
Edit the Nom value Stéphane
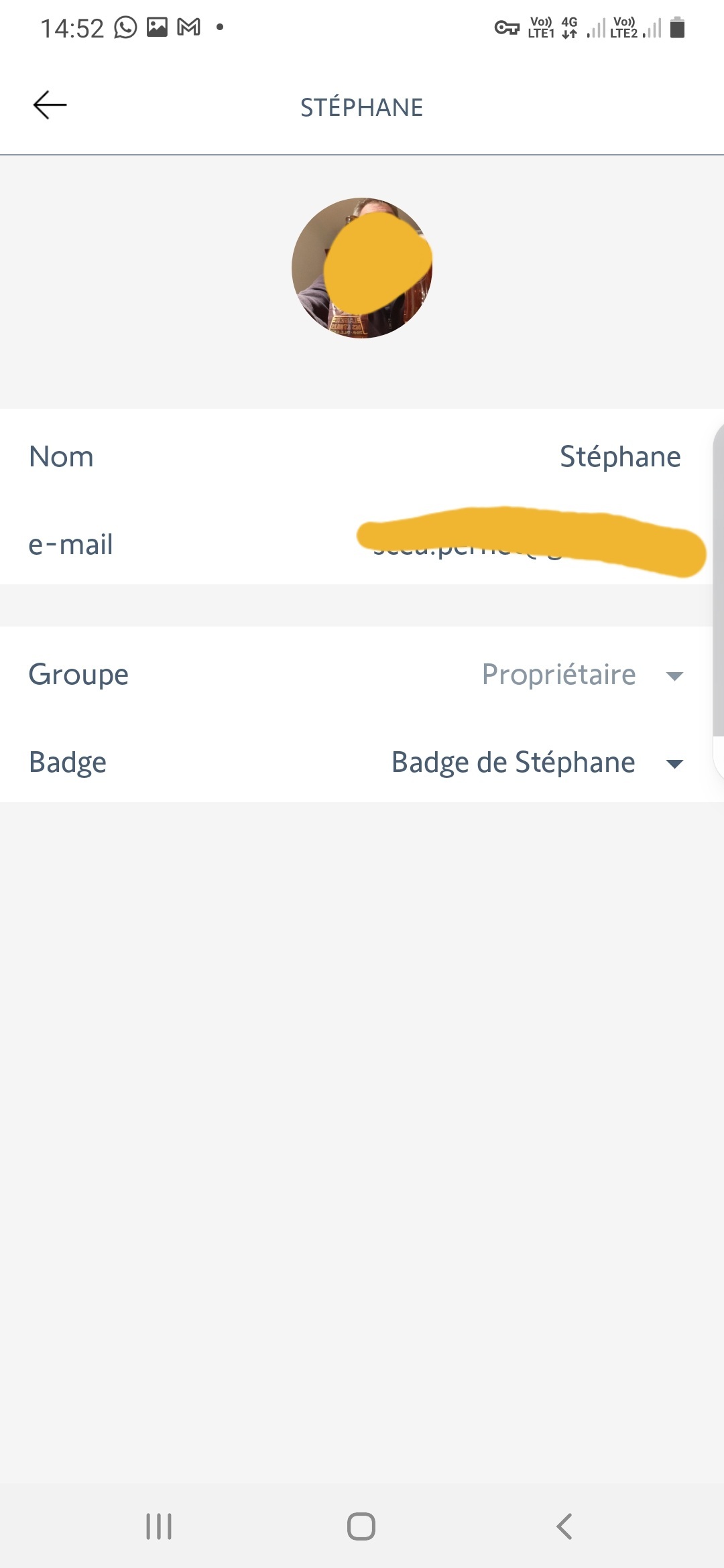click(620, 457)
